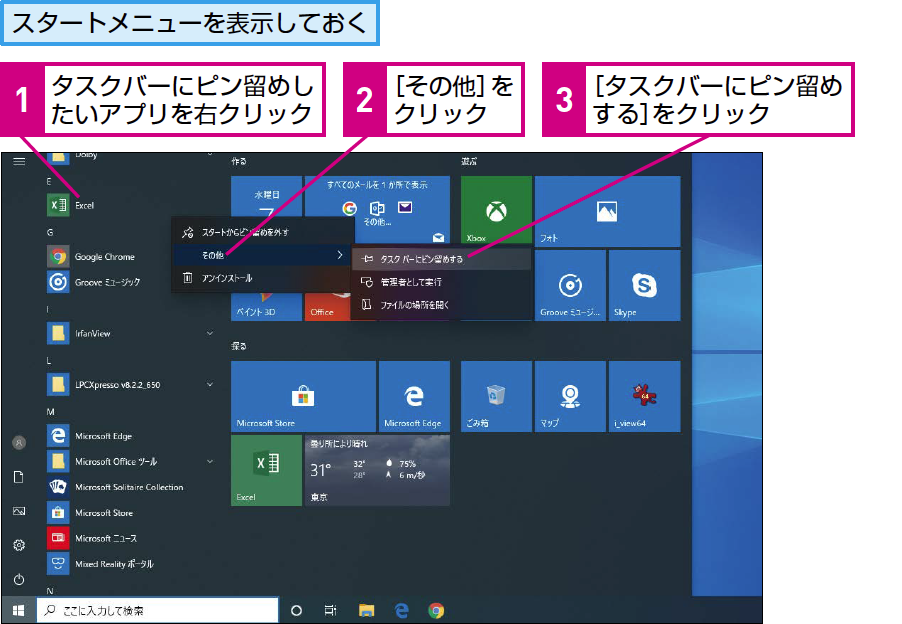
Task: Open the hamburger menu in Start
Action: (x=19, y=162)
